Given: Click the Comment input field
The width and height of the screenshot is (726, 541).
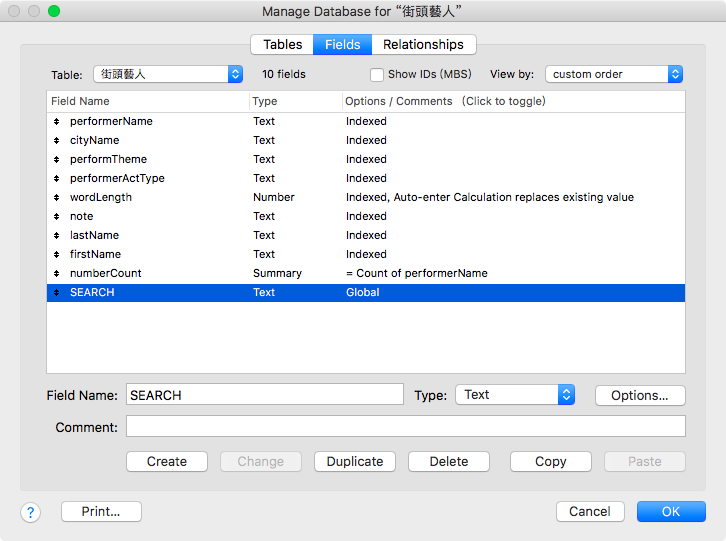Looking at the screenshot, I should tap(406, 426).
